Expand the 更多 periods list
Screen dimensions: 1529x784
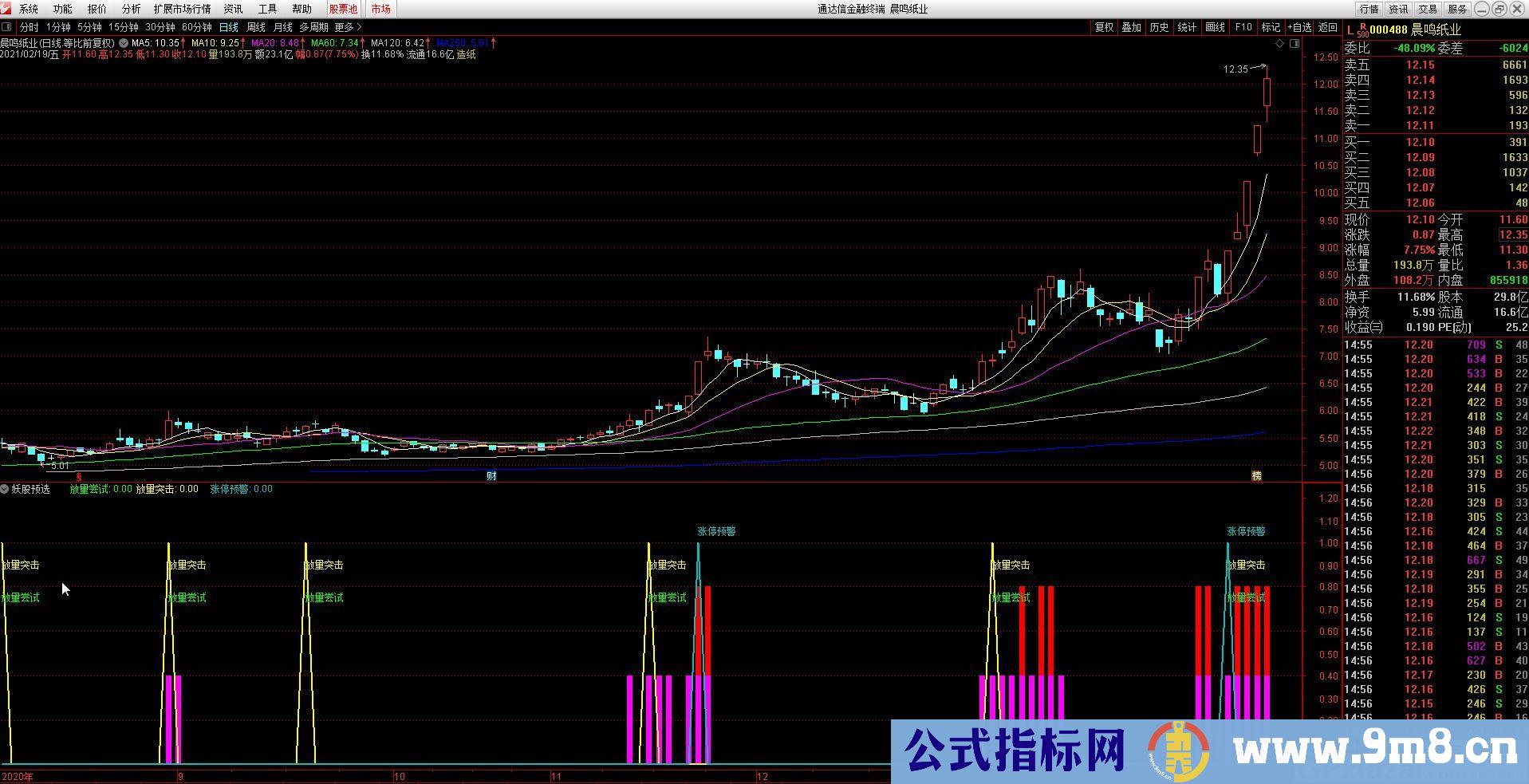[x=348, y=27]
